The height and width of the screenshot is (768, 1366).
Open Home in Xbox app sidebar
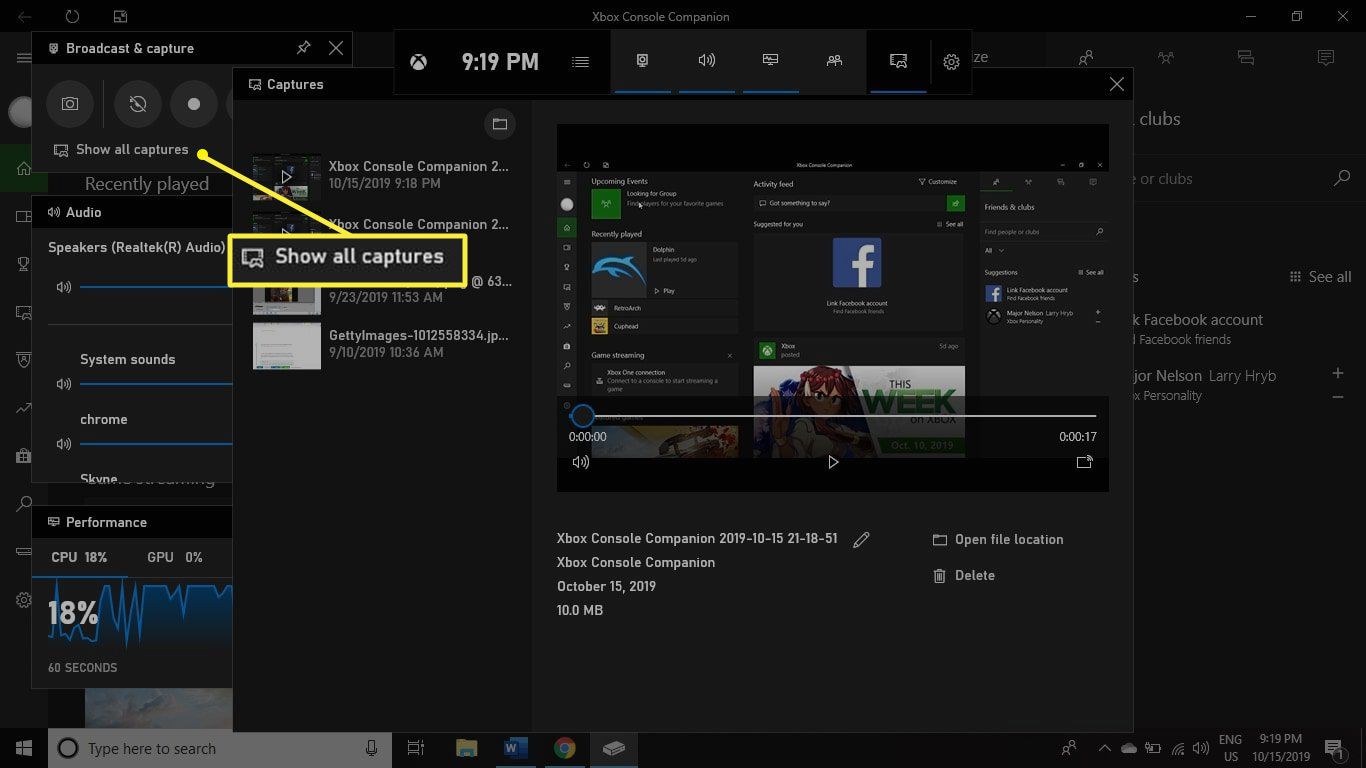(x=23, y=169)
